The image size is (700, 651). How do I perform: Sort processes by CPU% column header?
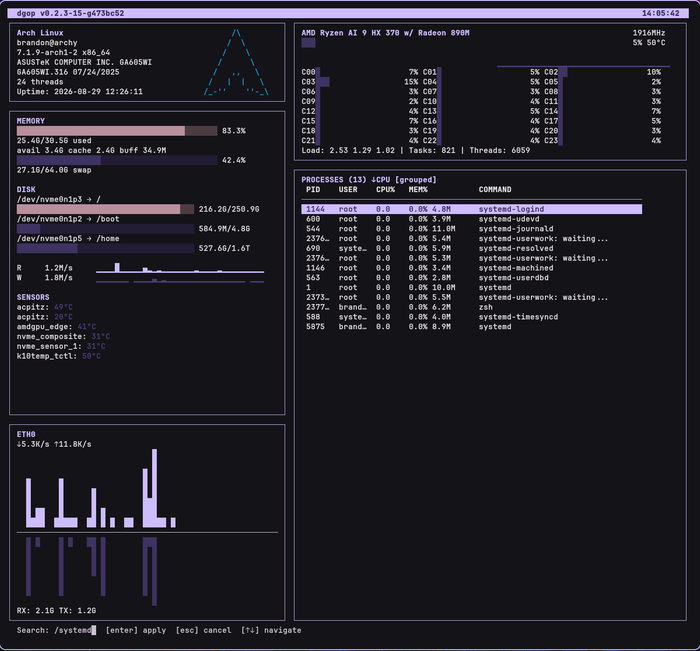tap(385, 189)
